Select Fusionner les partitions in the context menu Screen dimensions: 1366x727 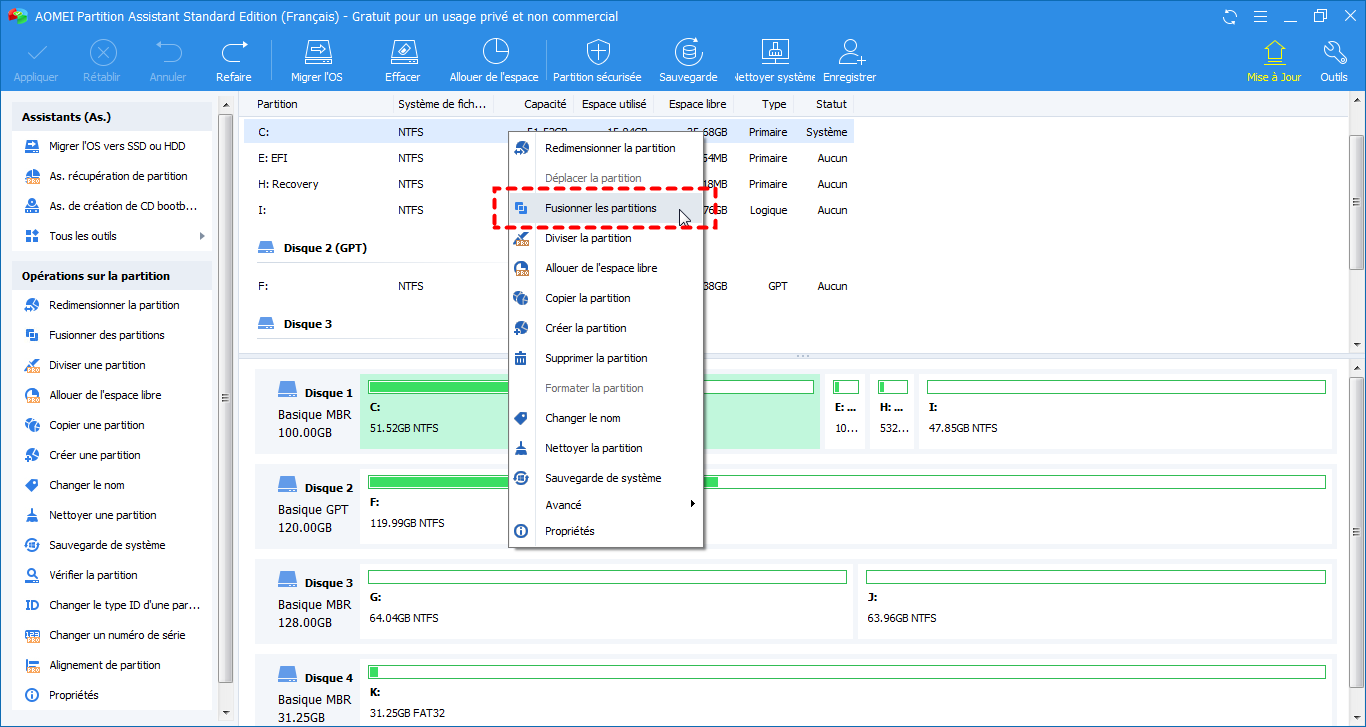tap(606, 208)
